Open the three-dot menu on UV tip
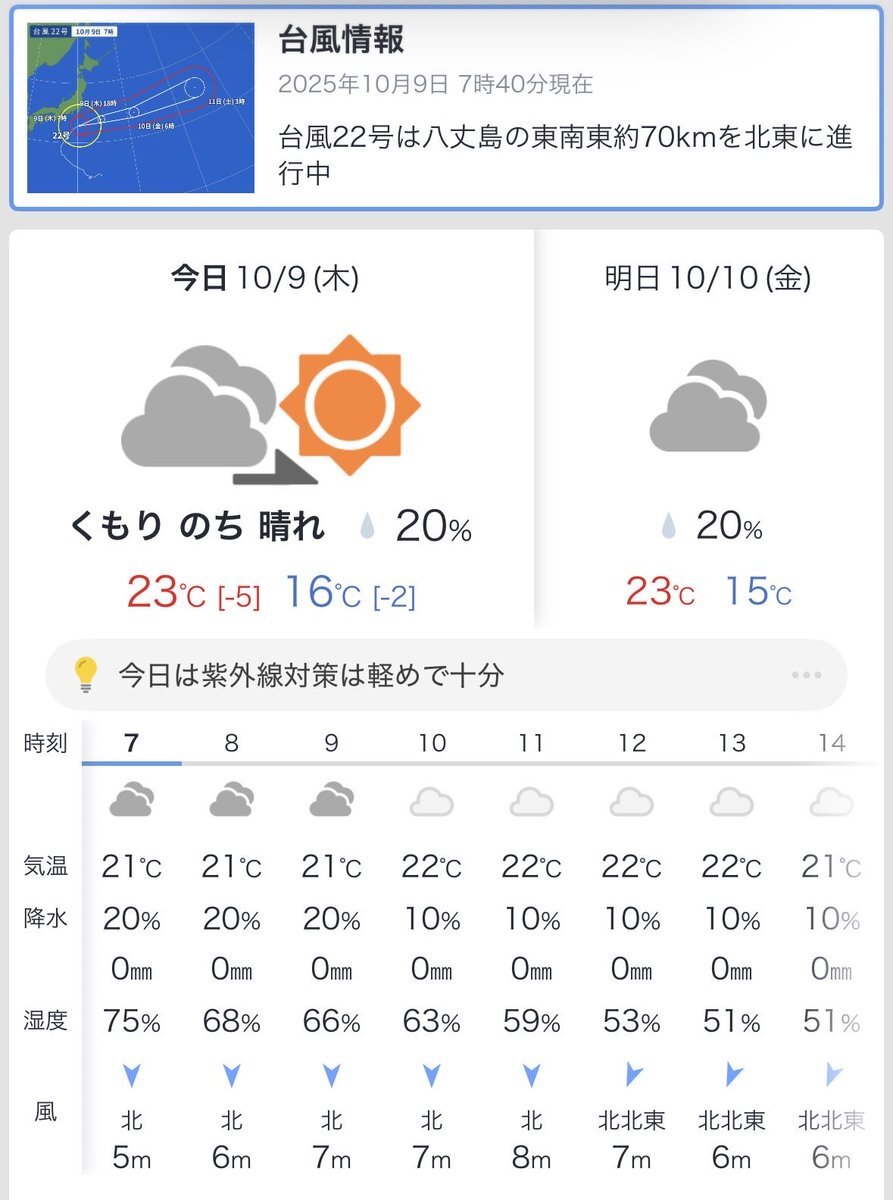This screenshot has width=893, height=1200. tap(805, 675)
